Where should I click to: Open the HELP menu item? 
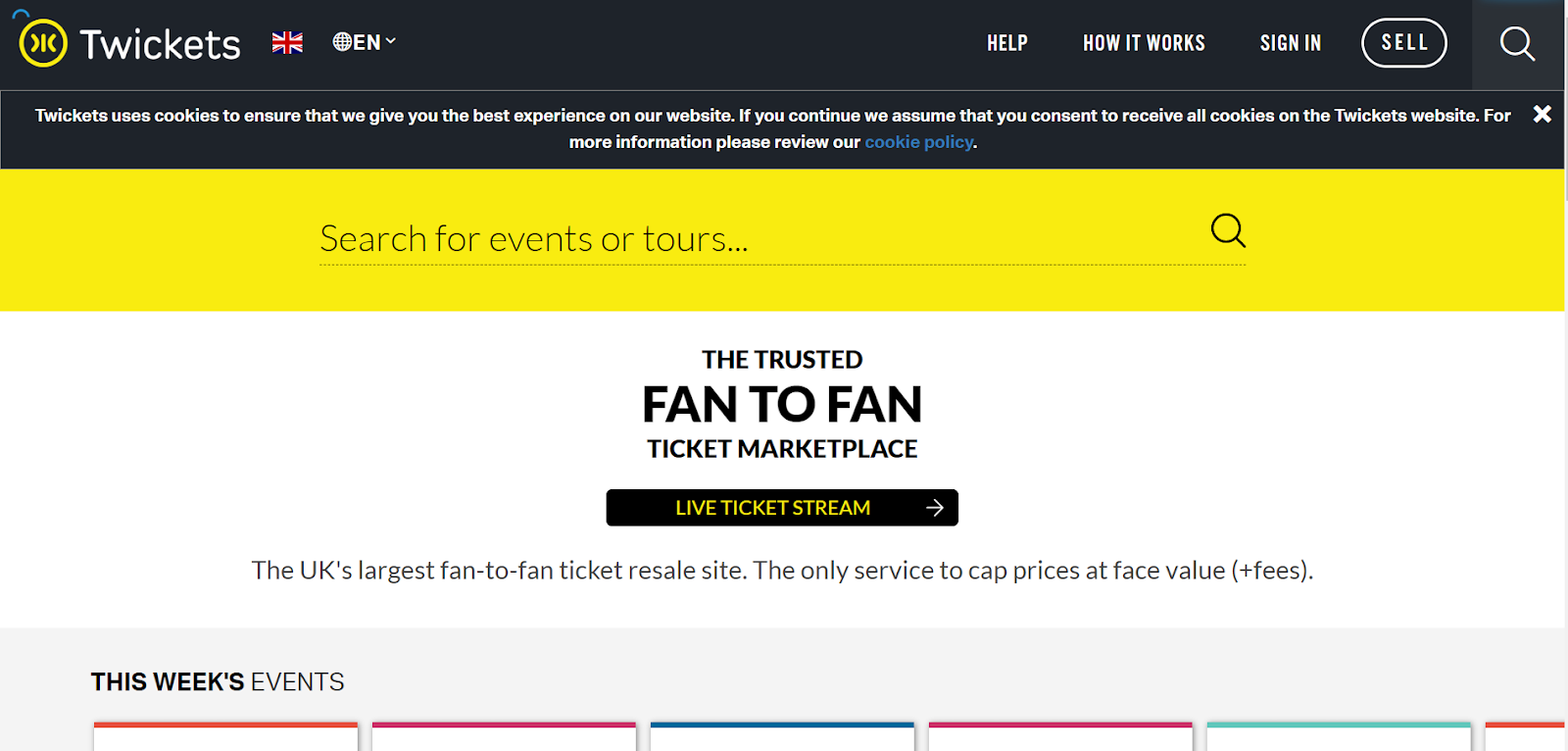point(1006,43)
